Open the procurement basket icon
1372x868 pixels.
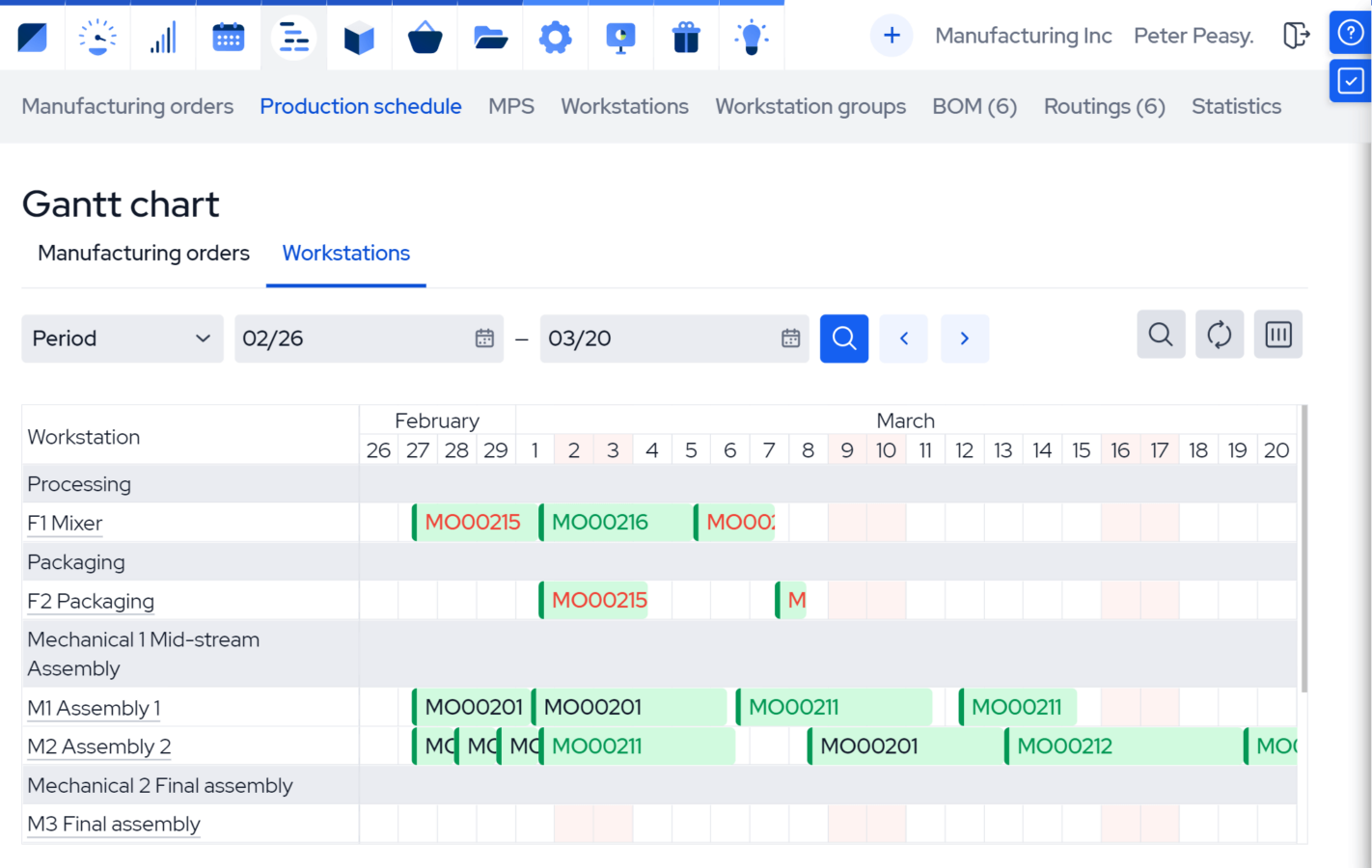coord(425,37)
